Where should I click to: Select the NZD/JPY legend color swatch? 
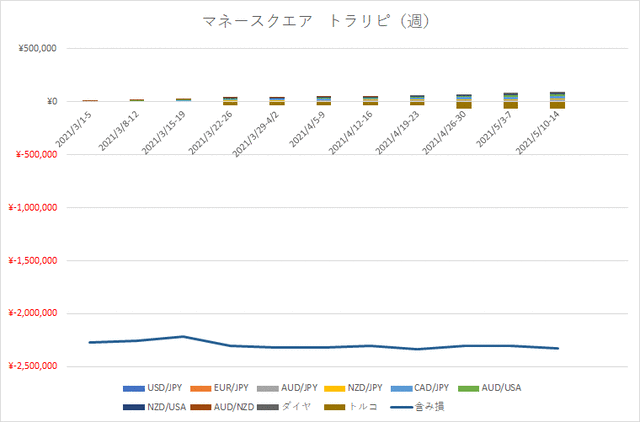(x=335, y=389)
